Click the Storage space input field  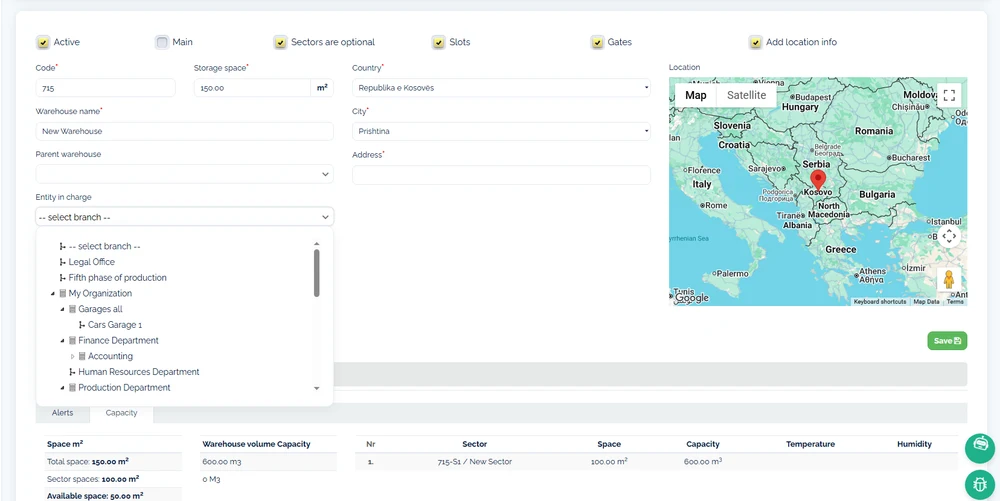pos(253,88)
